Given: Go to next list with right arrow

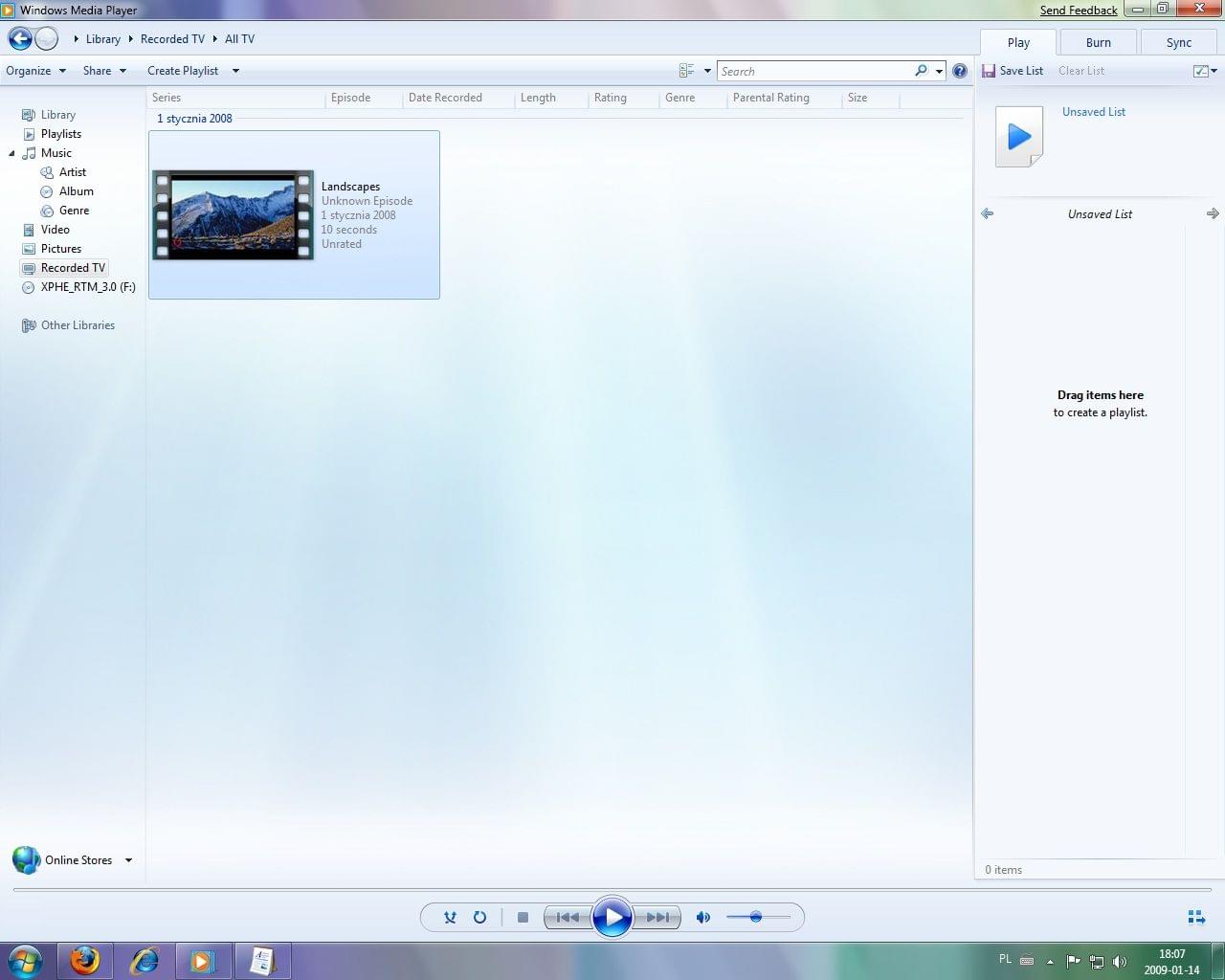Looking at the screenshot, I should coord(1213,213).
